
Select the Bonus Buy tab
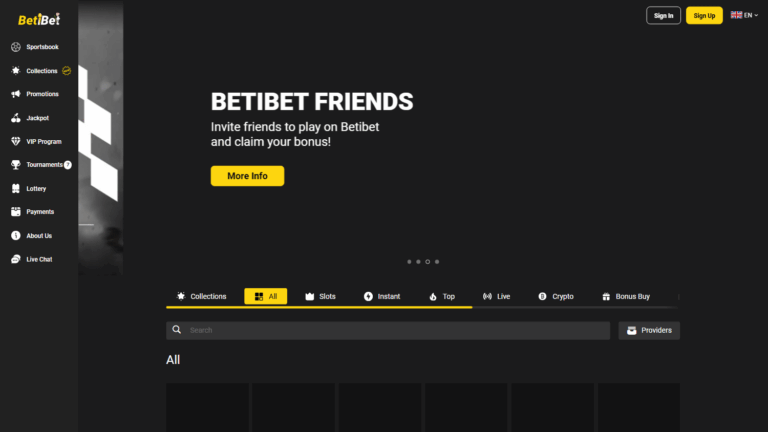(x=626, y=297)
